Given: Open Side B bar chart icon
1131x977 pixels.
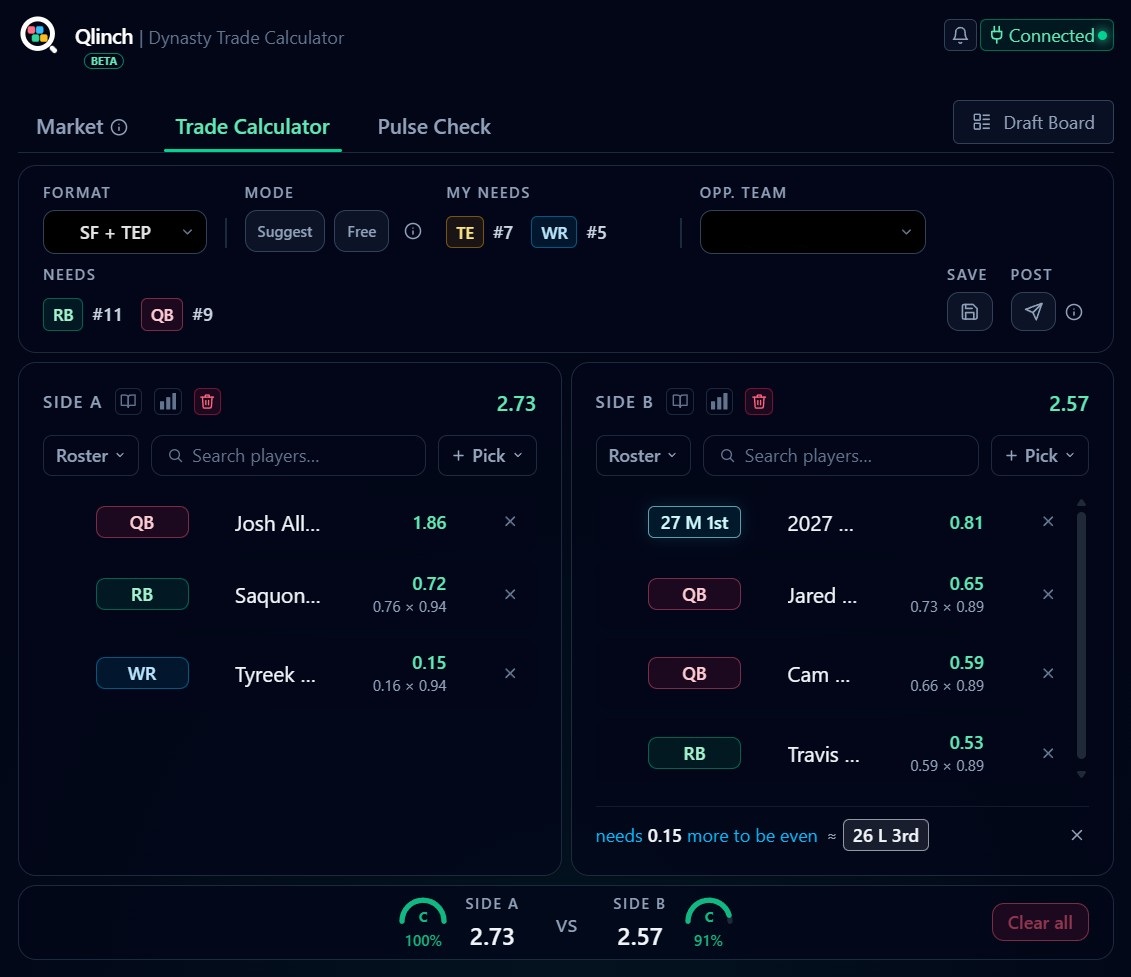Looking at the screenshot, I should pyautogui.click(x=719, y=402).
